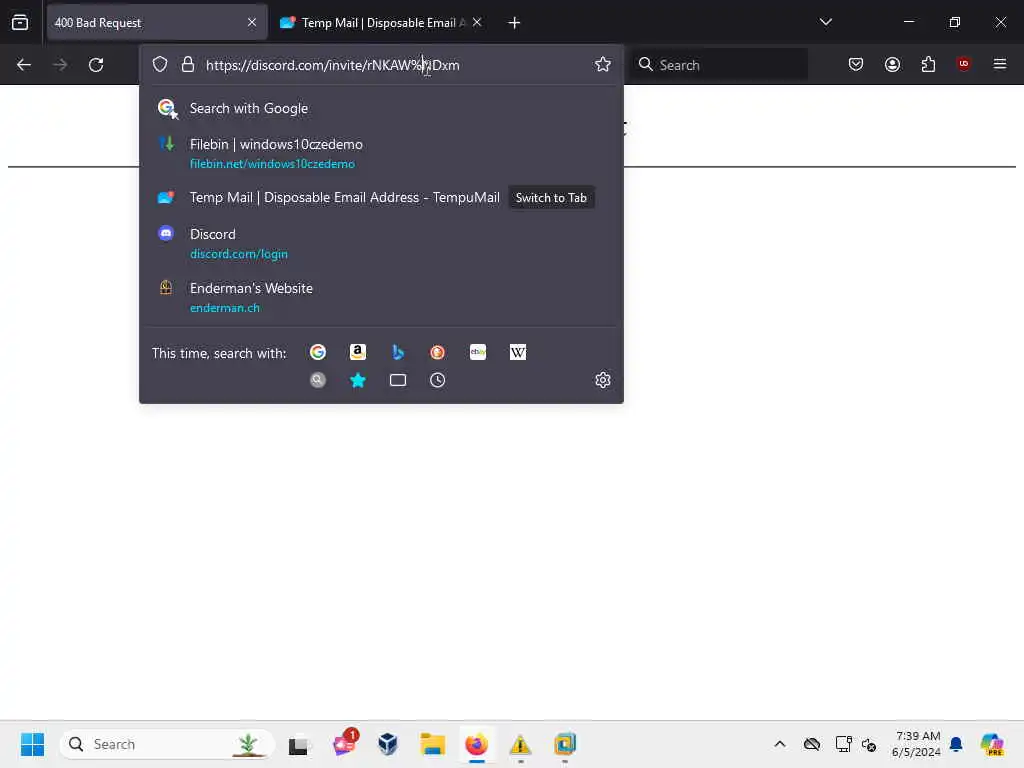Viewport: 1024px width, 768px height.
Task: Open the tracking protection shield icon
Action: point(160,64)
